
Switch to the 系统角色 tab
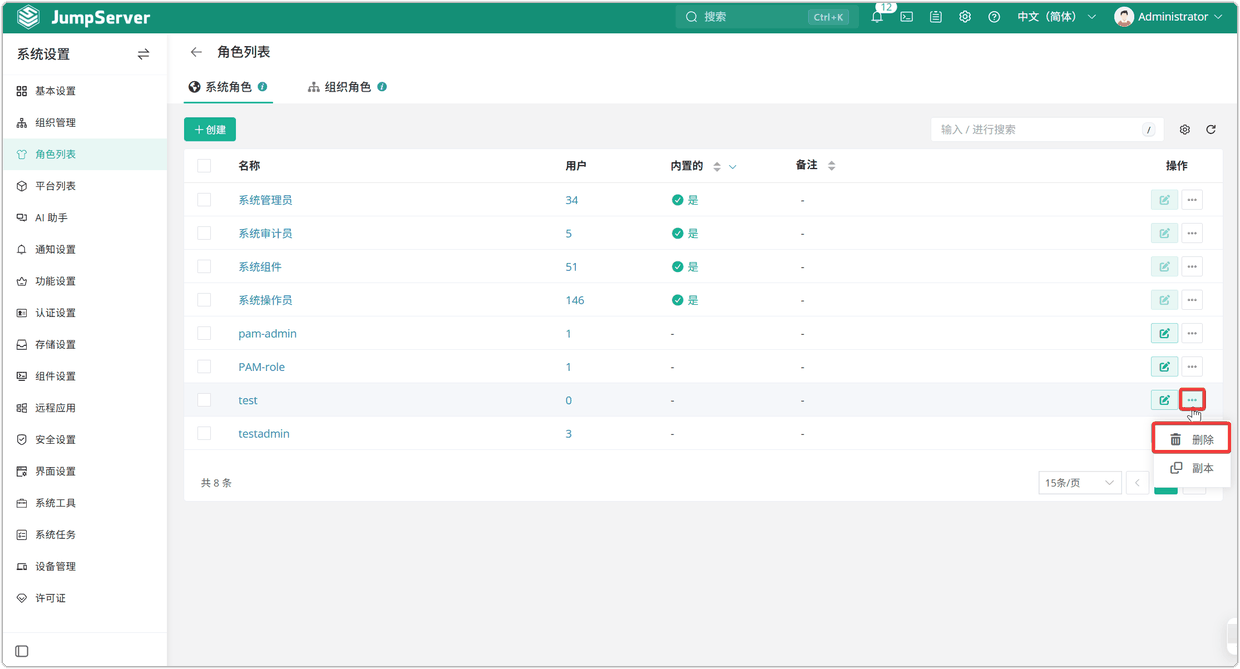coord(228,87)
